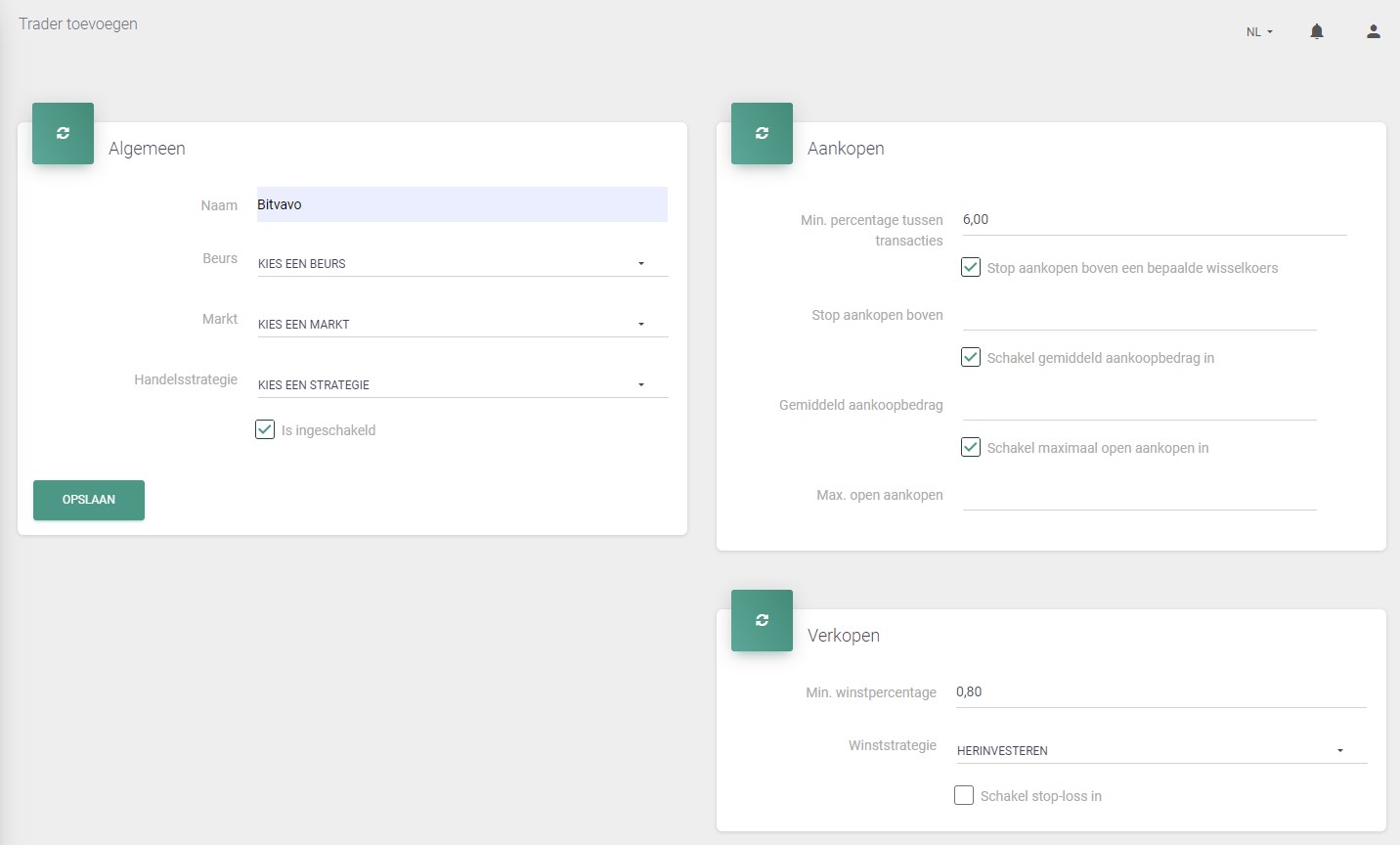Click the 'Stop aankopen boven' input field
This screenshot has width=1400, height=845.
coord(1139,315)
